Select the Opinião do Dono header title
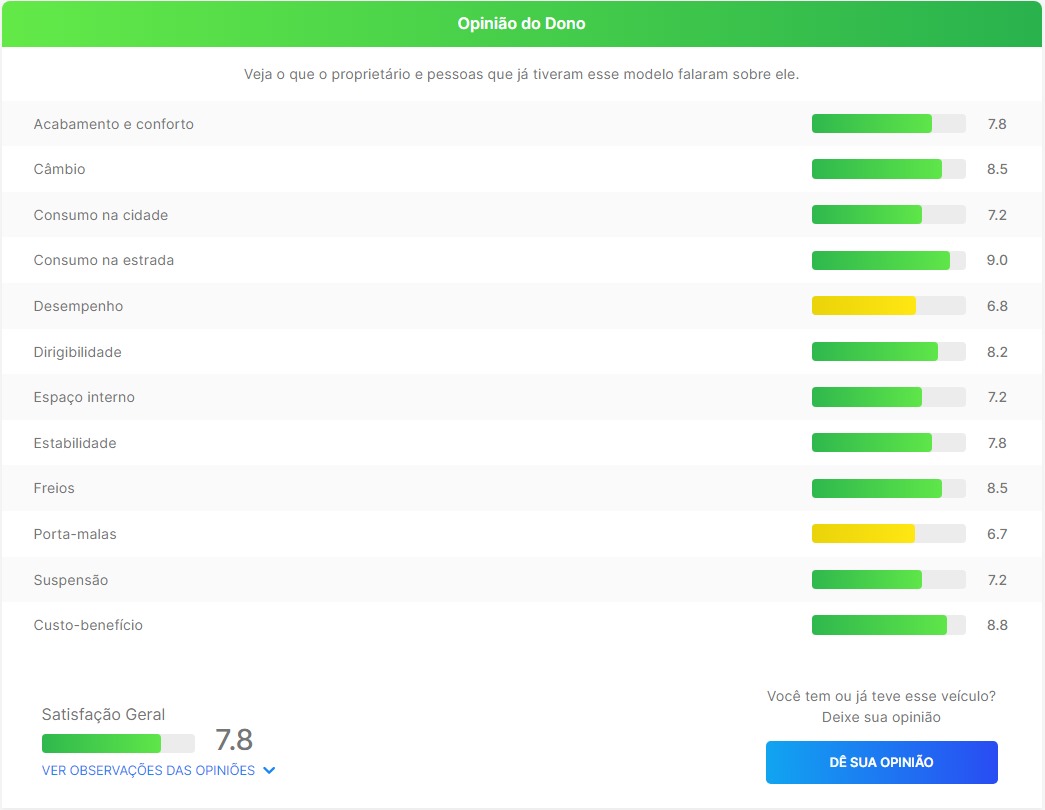The image size is (1045, 810). pyautogui.click(x=521, y=23)
